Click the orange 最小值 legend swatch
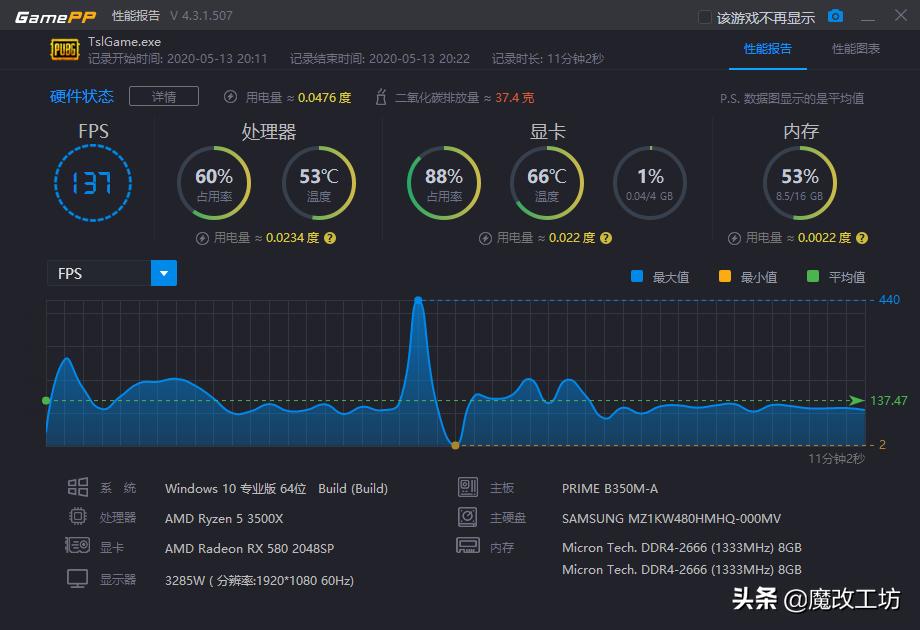This screenshot has width=920, height=630. click(x=725, y=276)
